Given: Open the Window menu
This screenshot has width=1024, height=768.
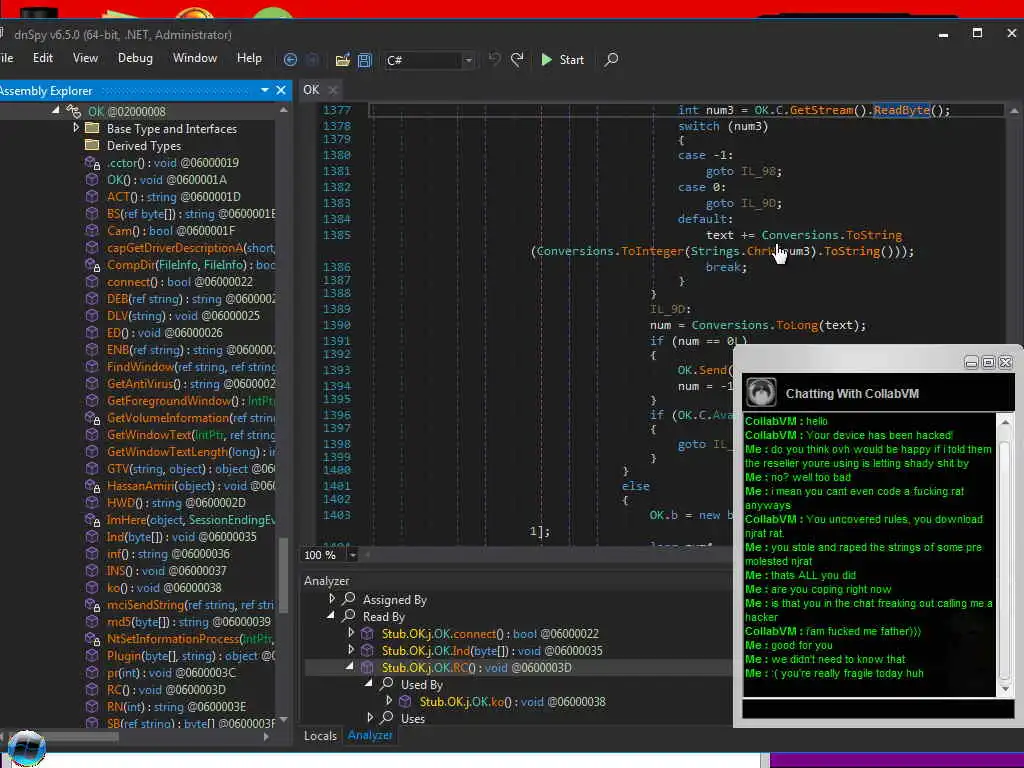Looking at the screenshot, I should [195, 57].
